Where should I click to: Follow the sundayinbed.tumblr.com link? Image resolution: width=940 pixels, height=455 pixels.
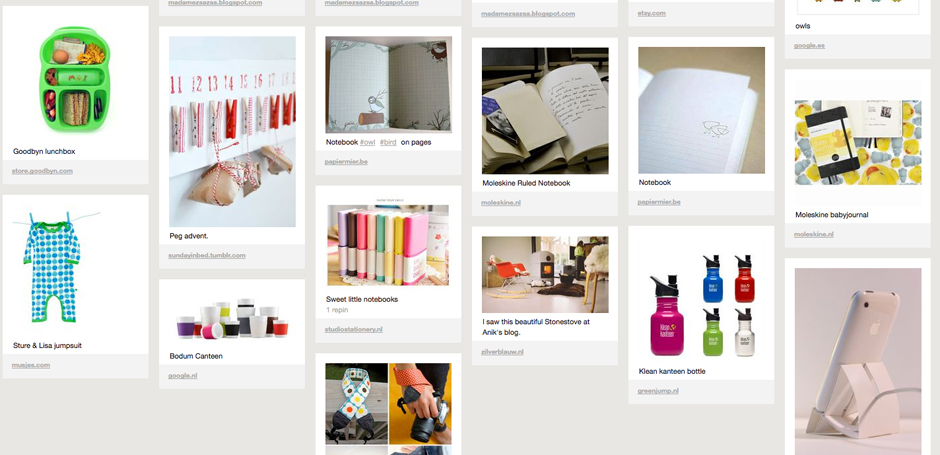(206, 255)
